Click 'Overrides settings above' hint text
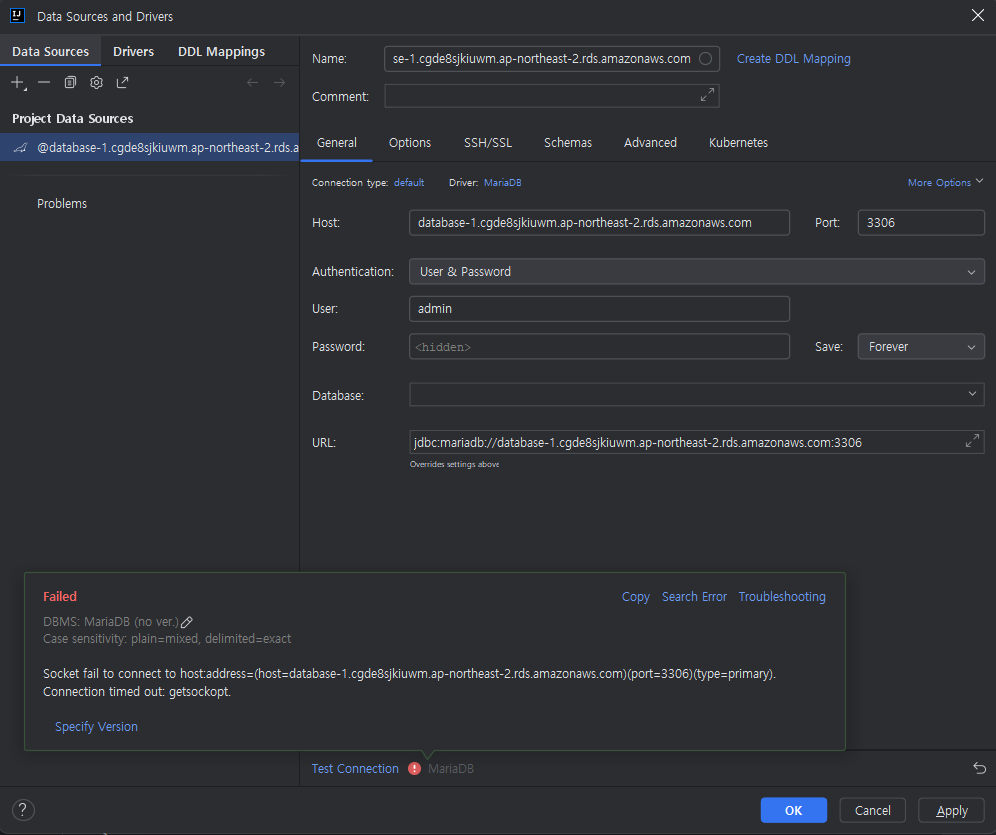The height and width of the screenshot is (835, 996). (454, 464)
